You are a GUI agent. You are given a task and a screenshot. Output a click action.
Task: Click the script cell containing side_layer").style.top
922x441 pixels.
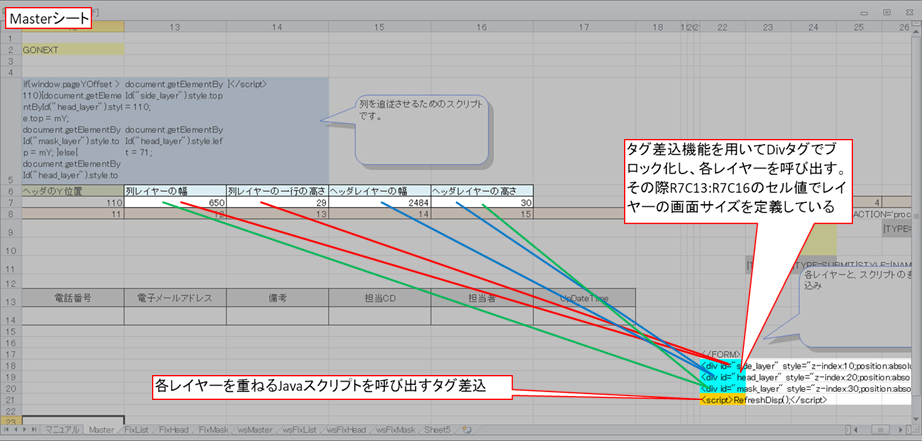[175, 131]
